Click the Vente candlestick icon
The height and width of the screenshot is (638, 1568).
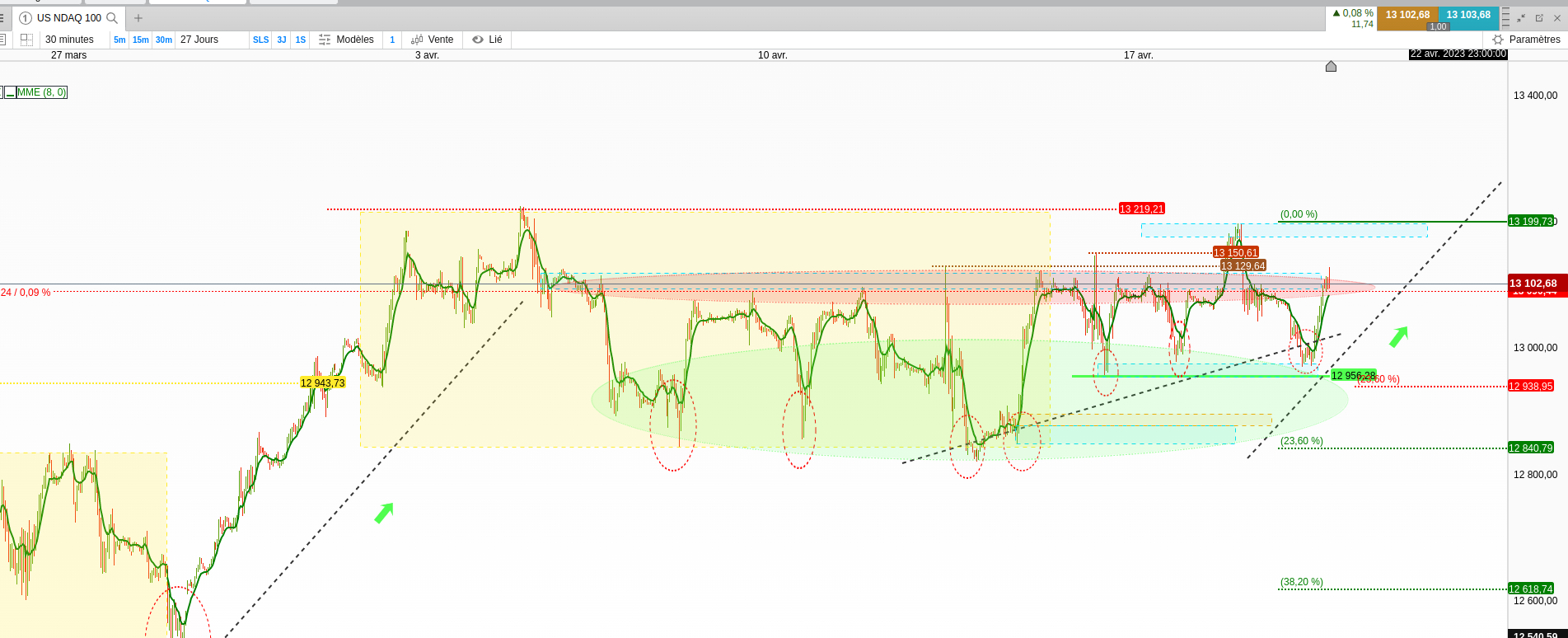(x=417, y=40)
